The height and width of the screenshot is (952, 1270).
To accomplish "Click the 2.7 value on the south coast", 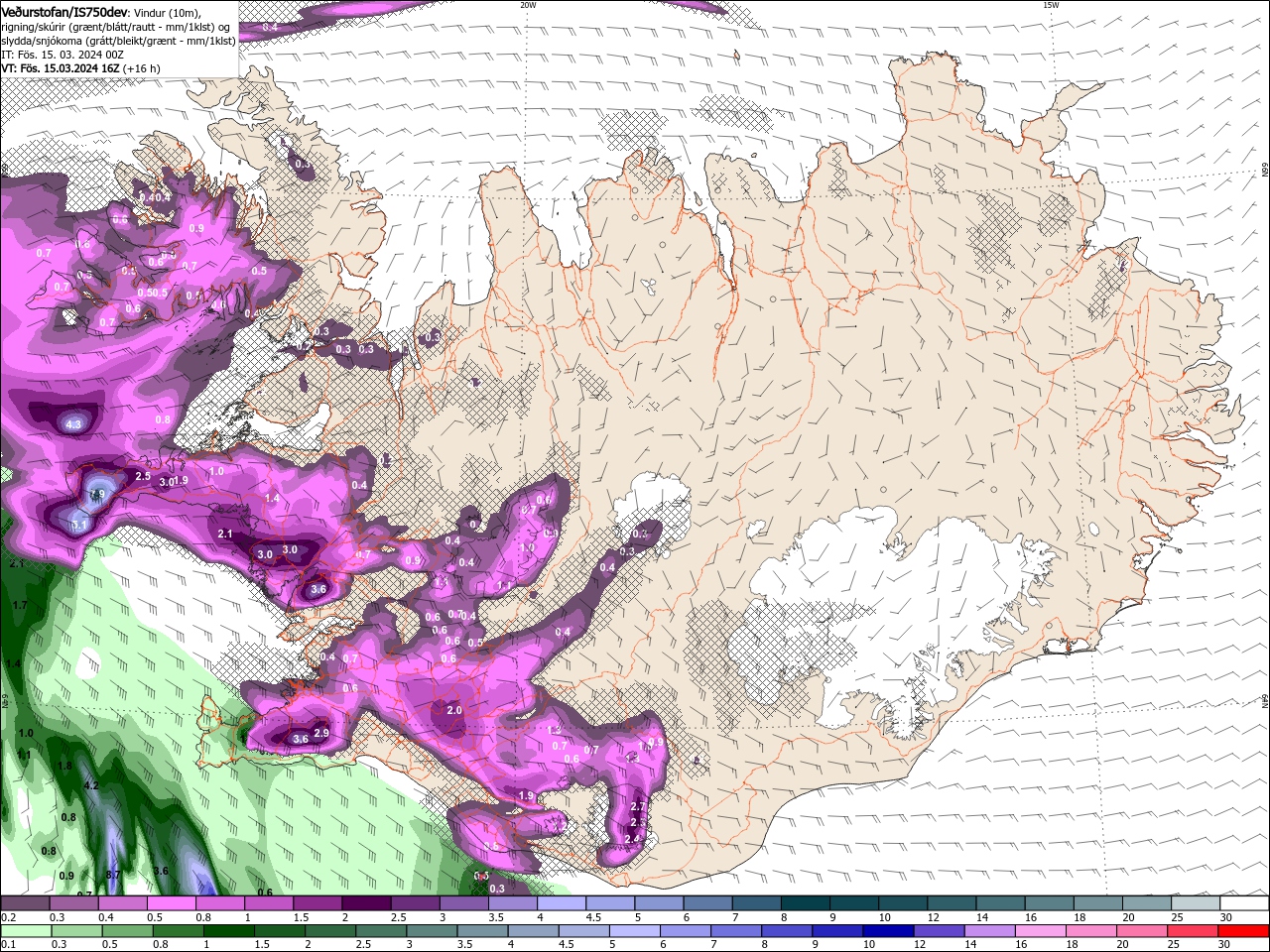I will (638, 806).
